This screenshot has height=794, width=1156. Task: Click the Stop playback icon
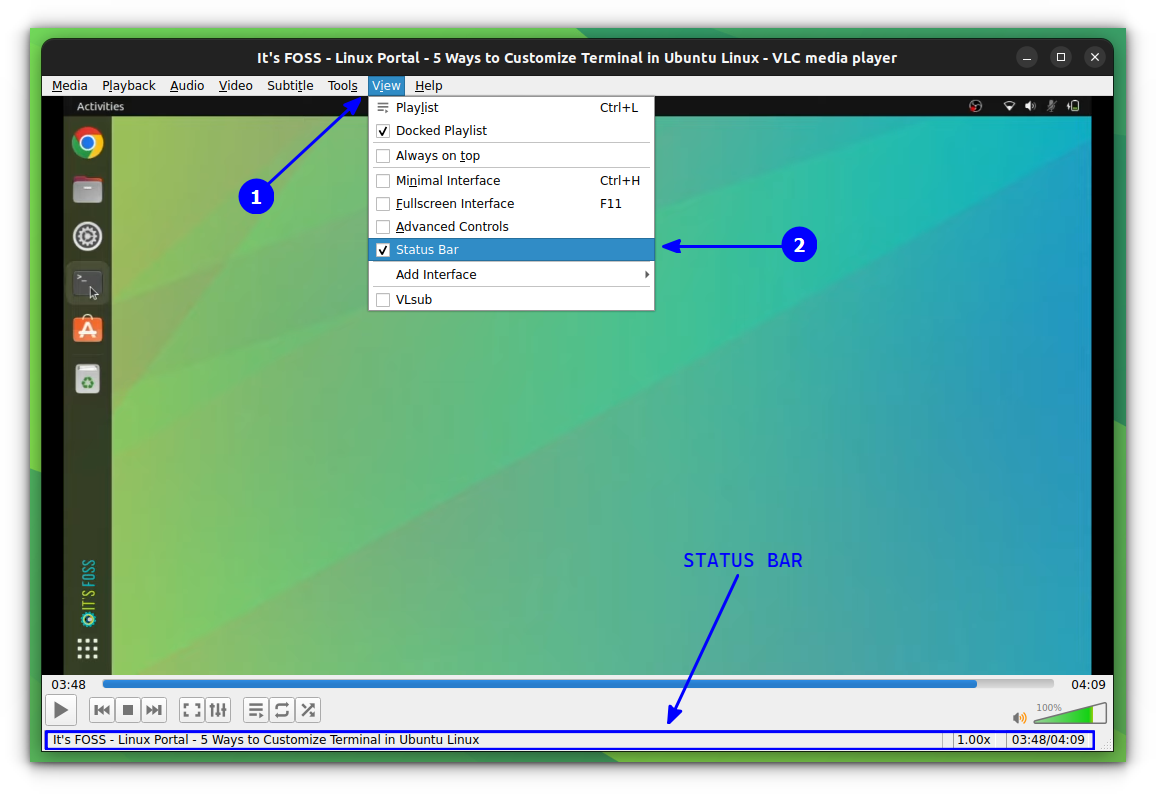tap(128, 709)
